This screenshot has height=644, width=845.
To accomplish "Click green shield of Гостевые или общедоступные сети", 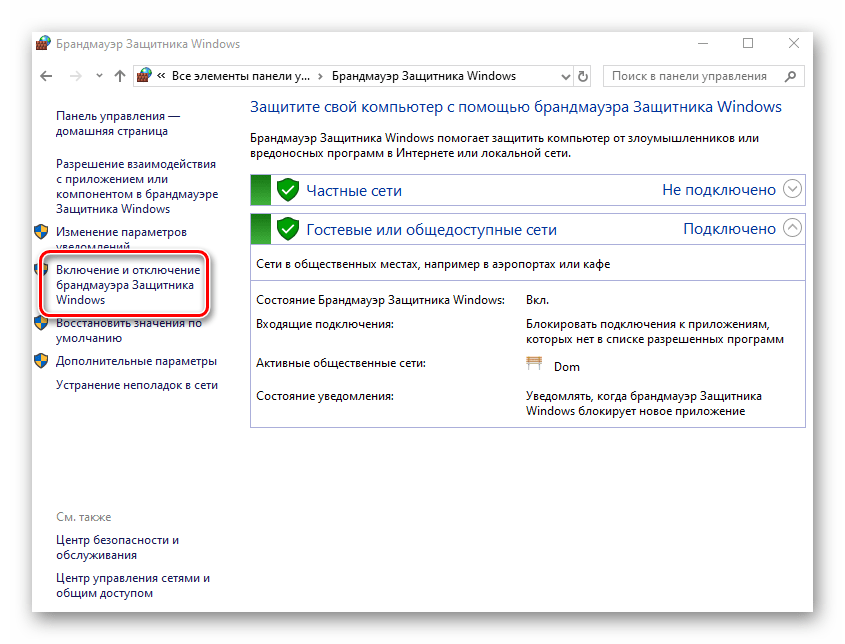I will click(x=288, y=229).
